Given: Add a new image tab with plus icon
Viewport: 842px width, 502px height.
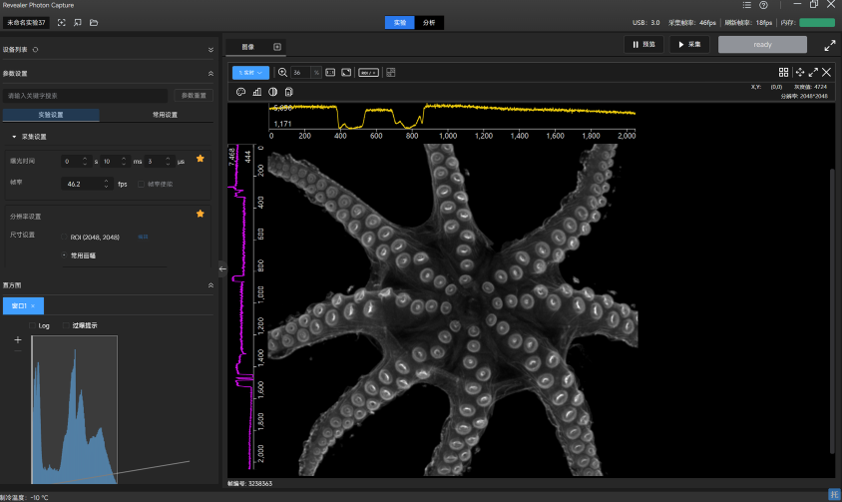Looking at the screenshot, I should point(277,46).
